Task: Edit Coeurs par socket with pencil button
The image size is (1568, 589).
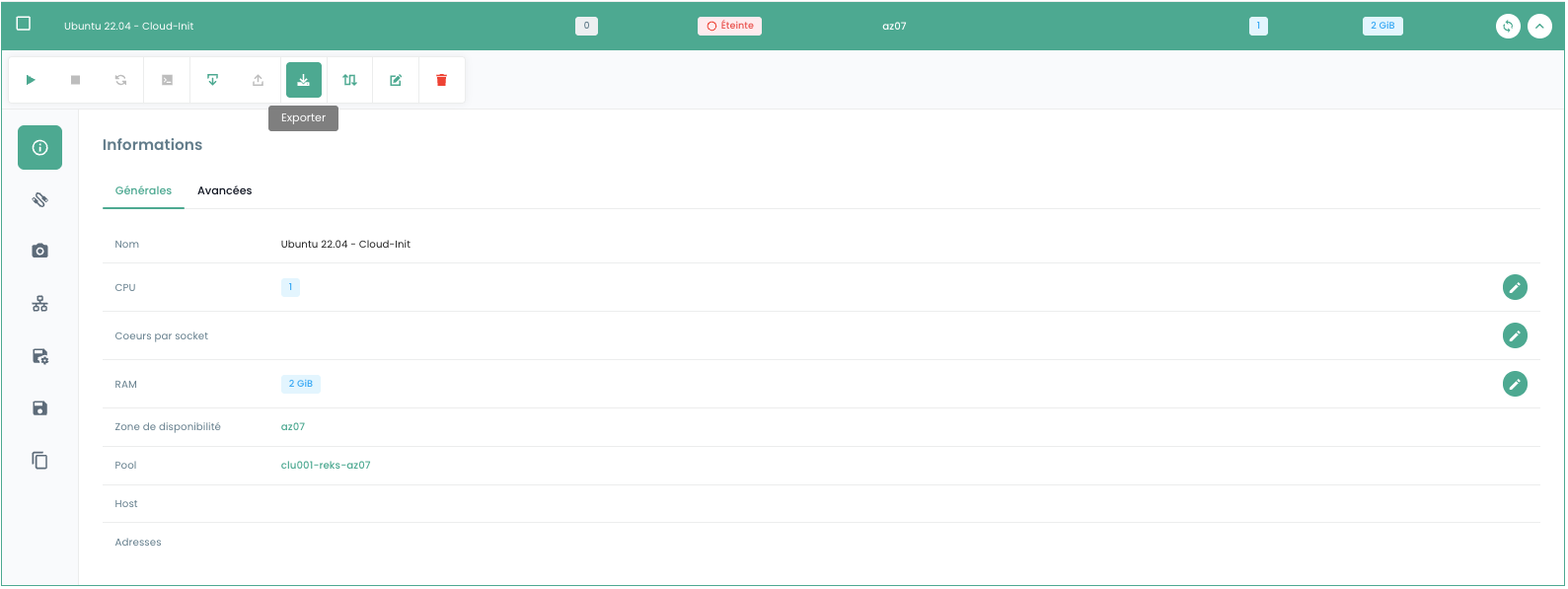Action: click(x=1515, y=335)
